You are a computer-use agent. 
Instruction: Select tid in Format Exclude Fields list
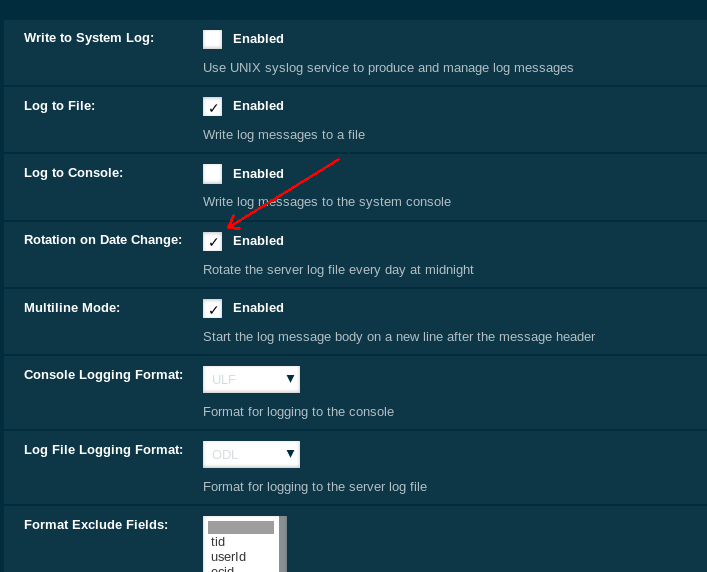(x=218, y=542)
